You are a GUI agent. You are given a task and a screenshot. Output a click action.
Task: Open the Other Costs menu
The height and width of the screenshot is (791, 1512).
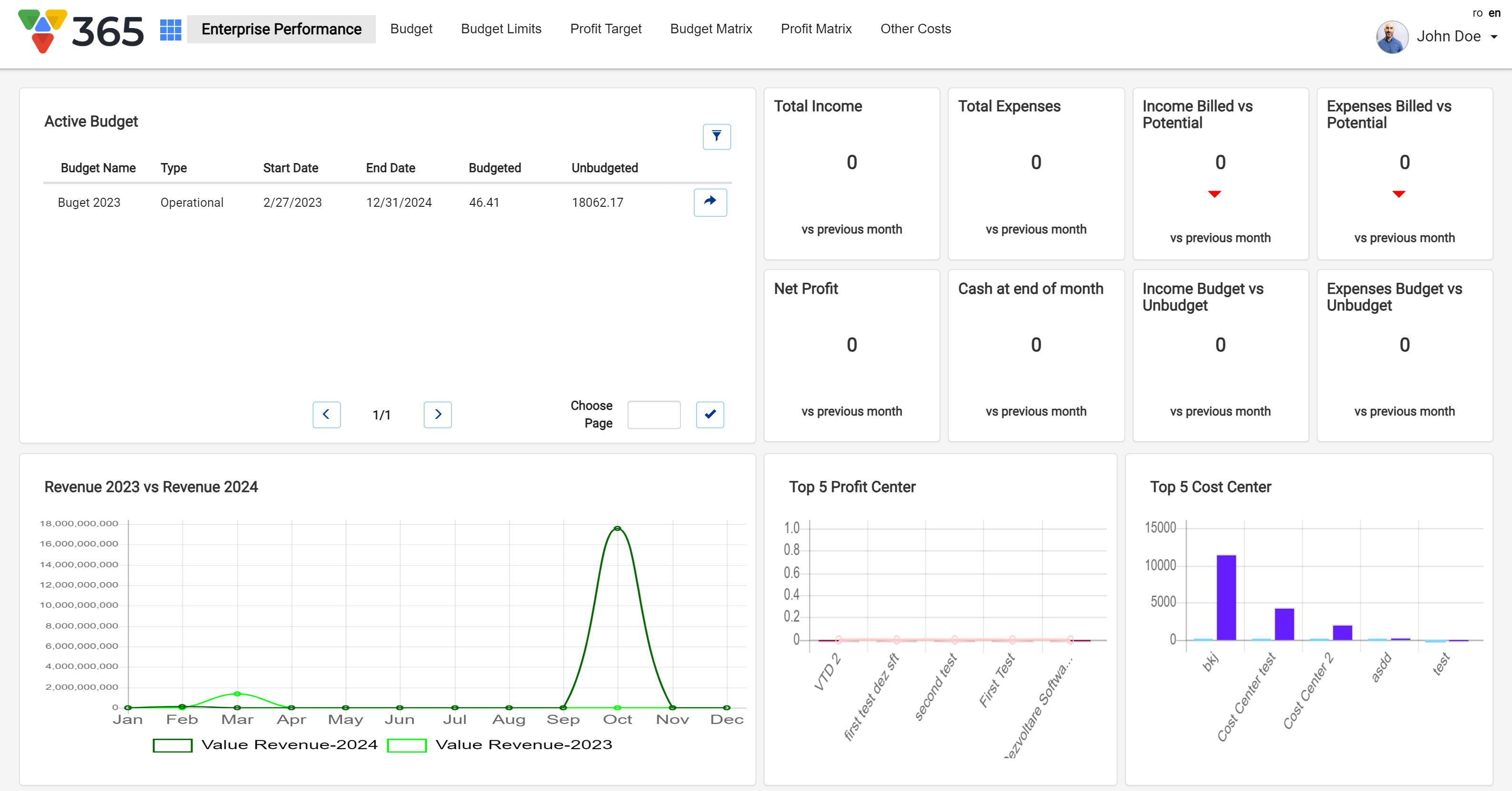pos(915,29)
